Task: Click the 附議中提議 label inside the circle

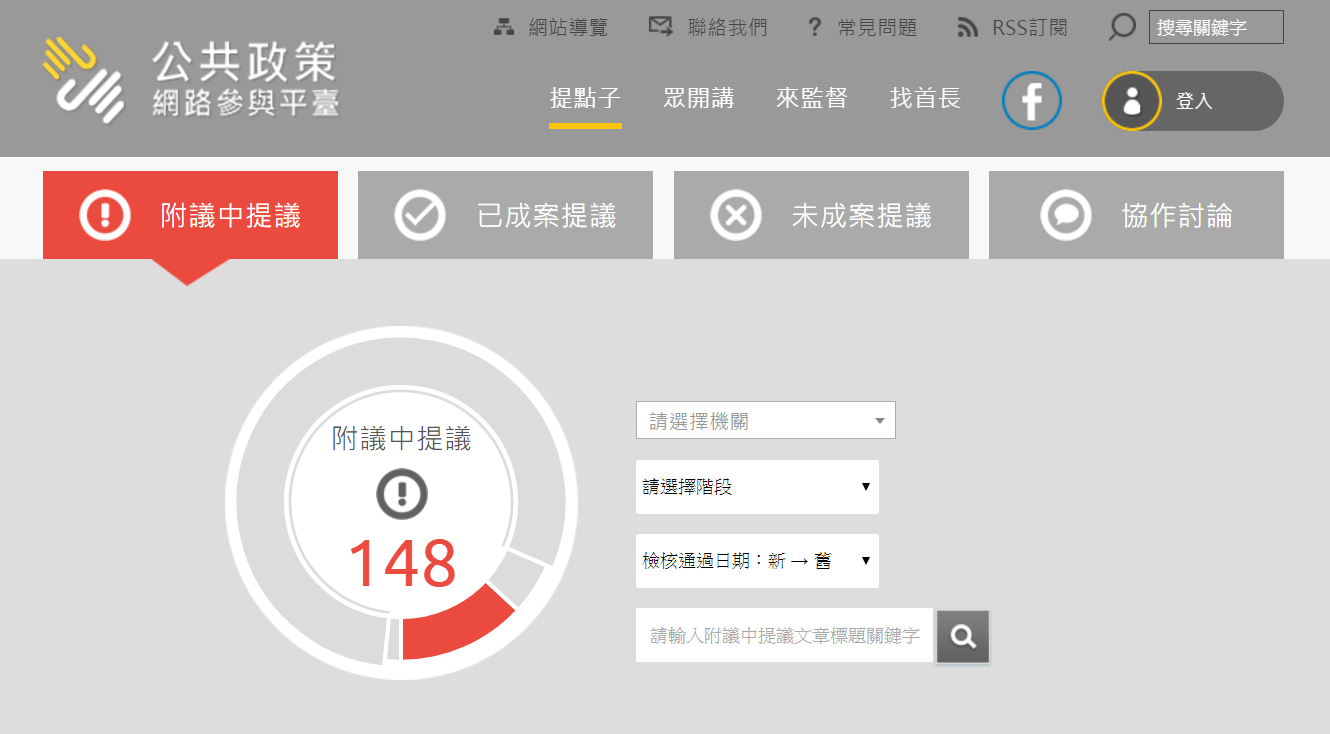Action: (x=402, y=438)
